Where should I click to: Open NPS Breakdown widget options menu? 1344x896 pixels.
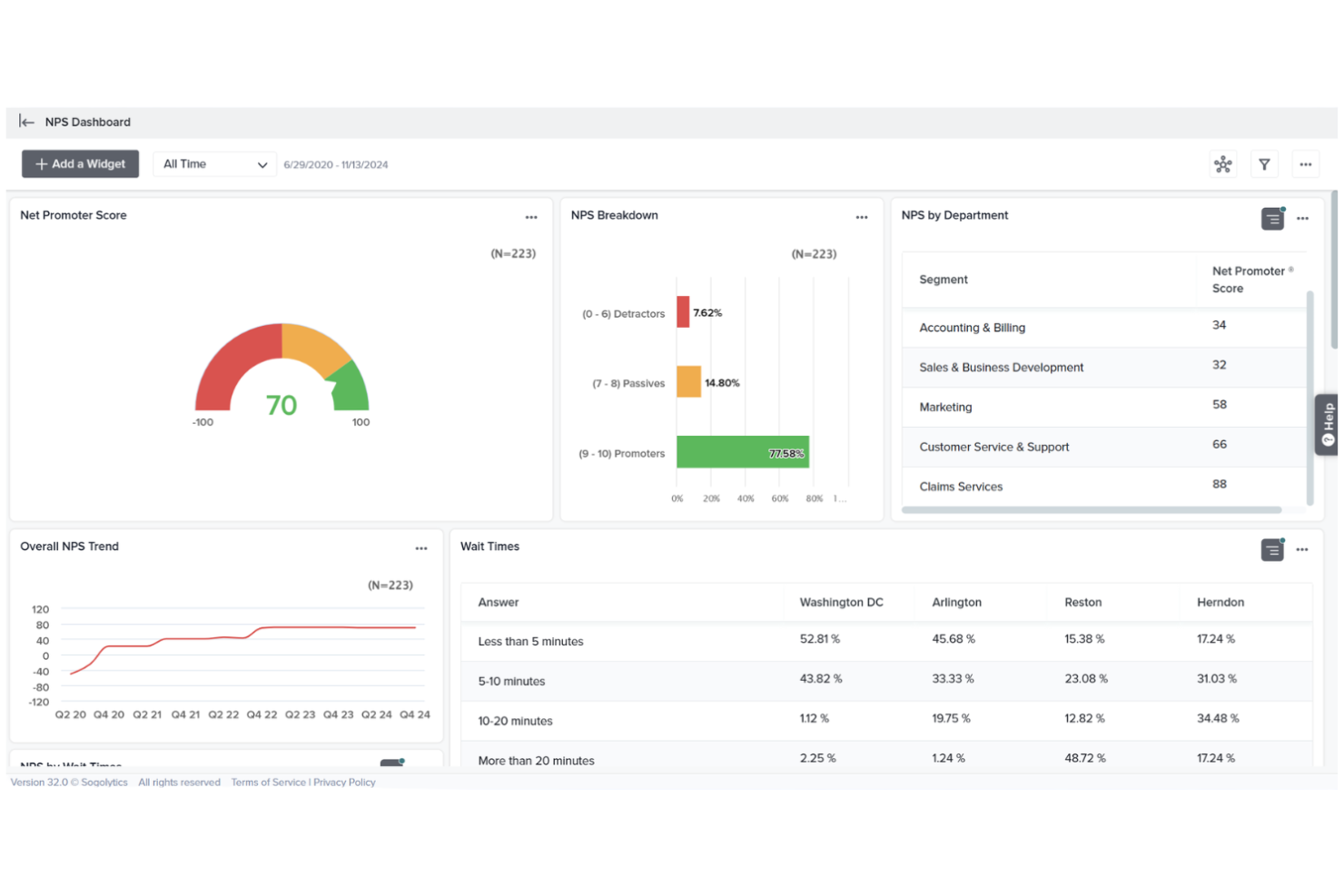click(862, 217)
